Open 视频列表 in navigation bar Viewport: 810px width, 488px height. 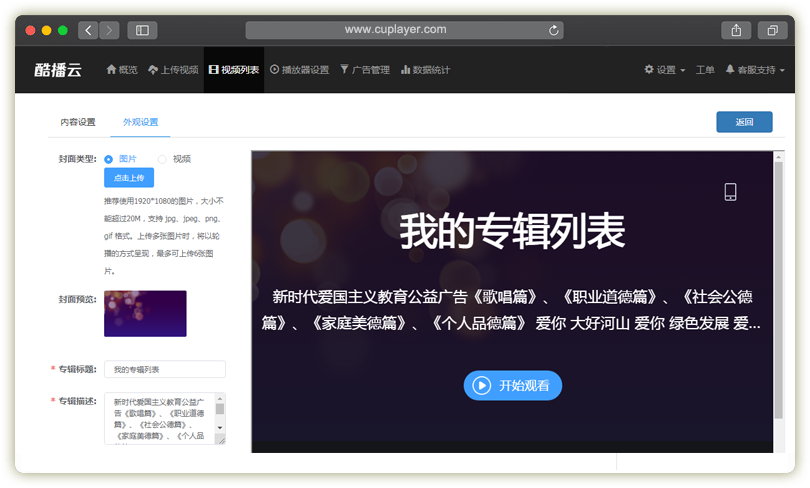click(x=234, y=70)
